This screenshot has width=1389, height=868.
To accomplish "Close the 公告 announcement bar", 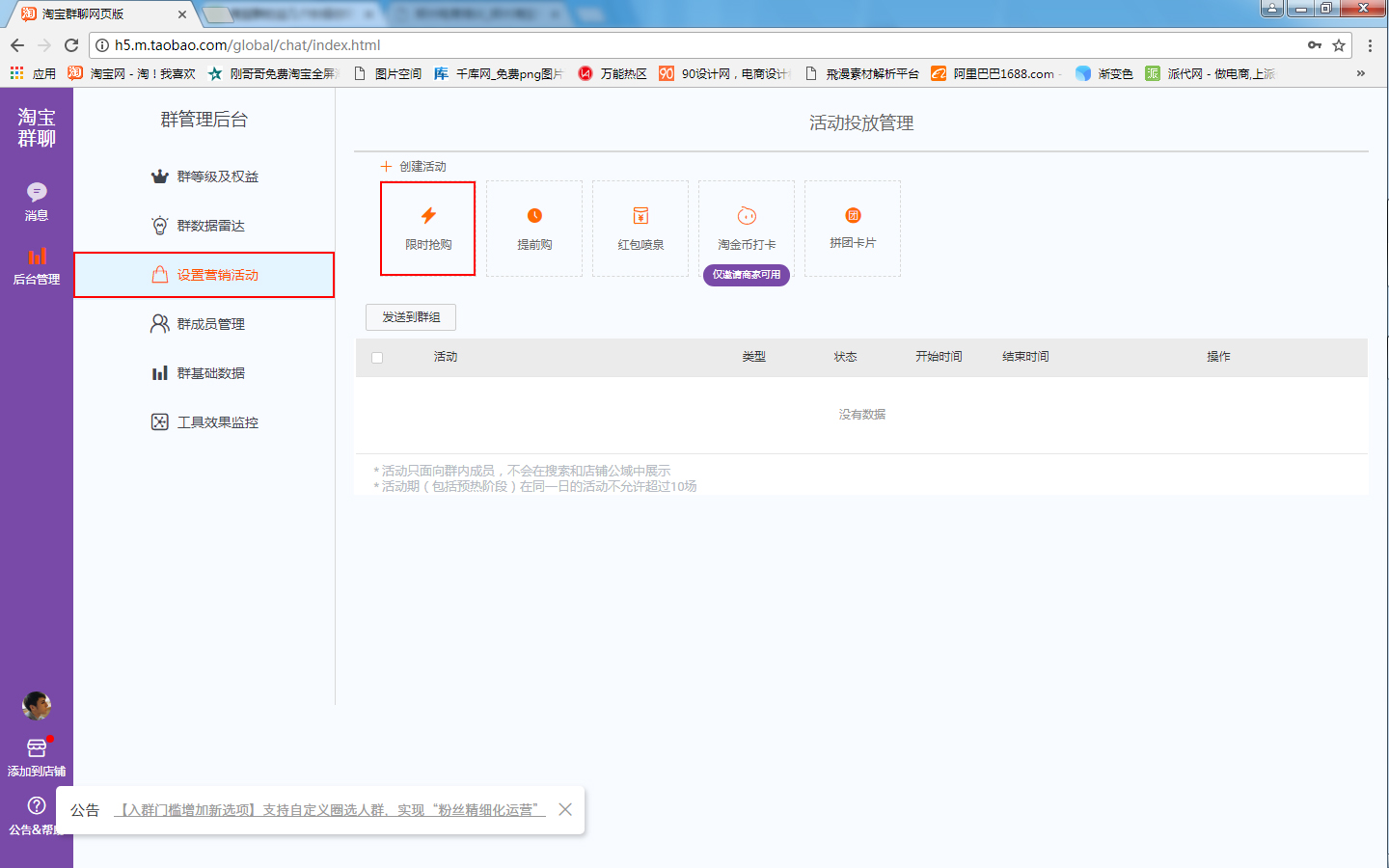I will coord(565,809).
